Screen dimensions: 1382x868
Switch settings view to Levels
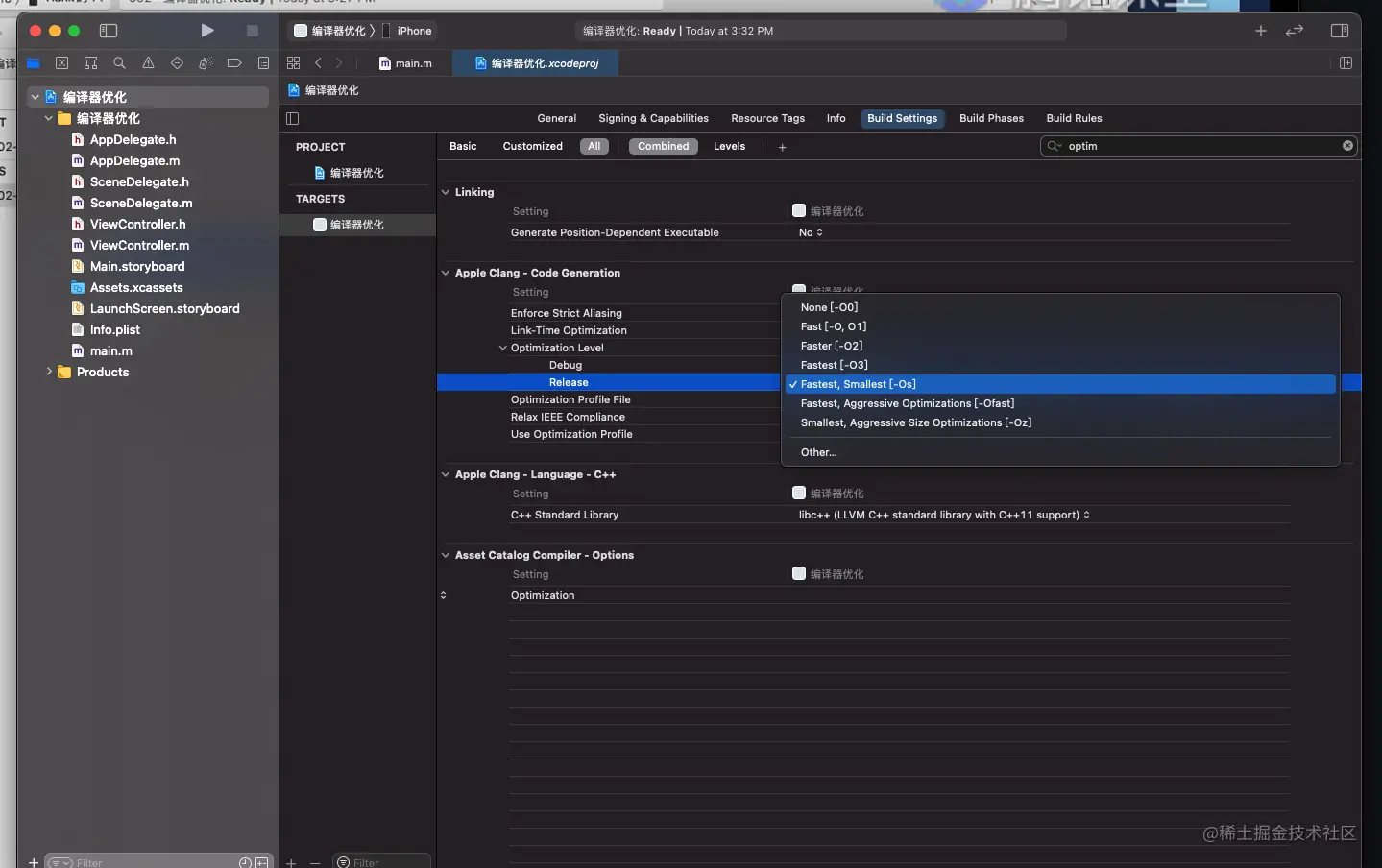(x=729, y=146)
